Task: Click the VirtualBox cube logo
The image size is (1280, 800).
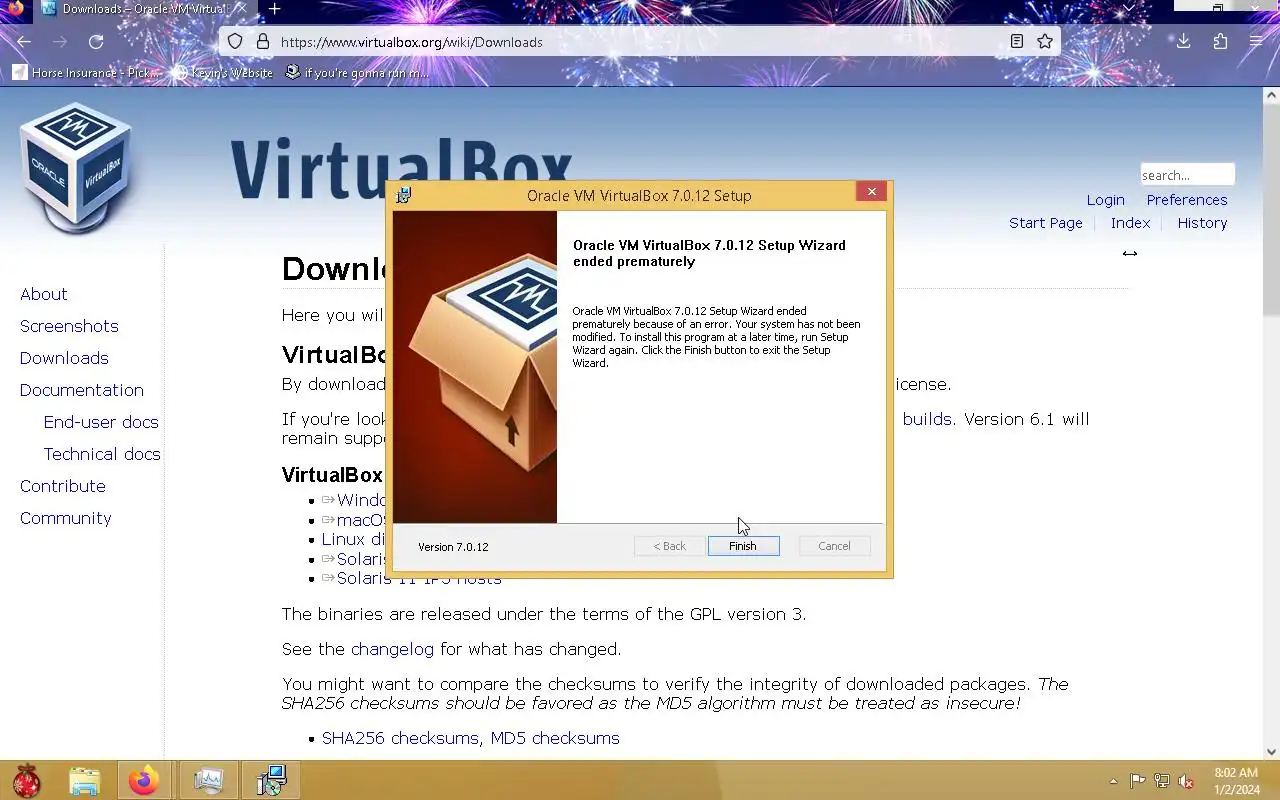Action: [x=76, y=167]
